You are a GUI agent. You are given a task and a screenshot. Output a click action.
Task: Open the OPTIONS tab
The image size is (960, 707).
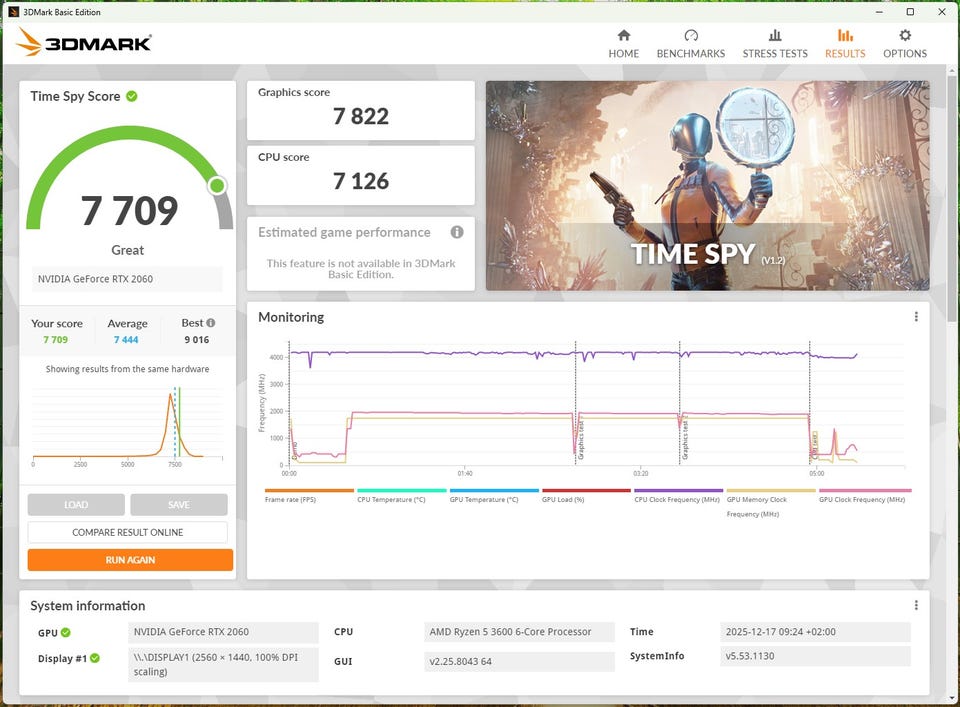(x=905, y=44)
